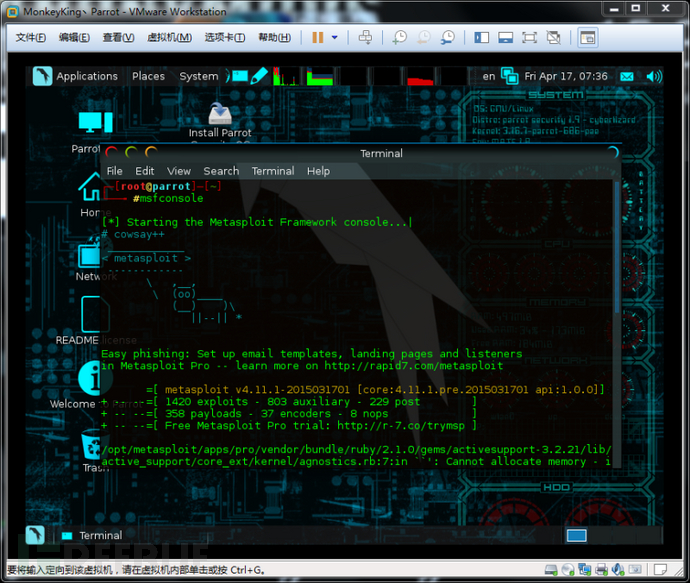This screenshot has height=583, width=690.
Task: Click the printer status bar icon
Action: tap(601, 570)
